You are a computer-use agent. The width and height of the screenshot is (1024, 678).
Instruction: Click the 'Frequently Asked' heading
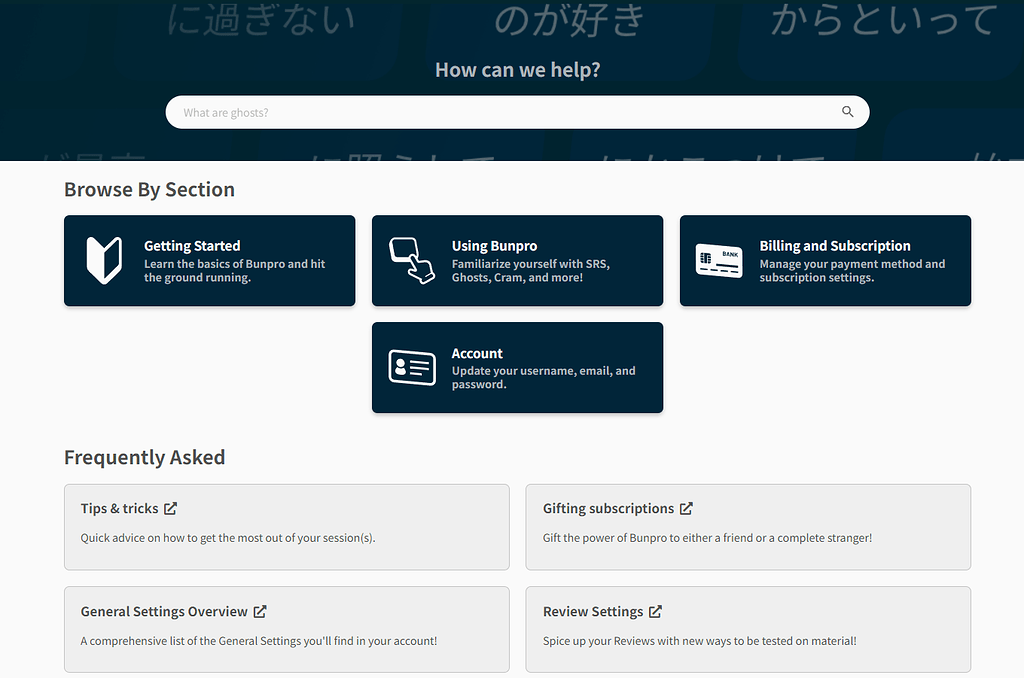144,457
